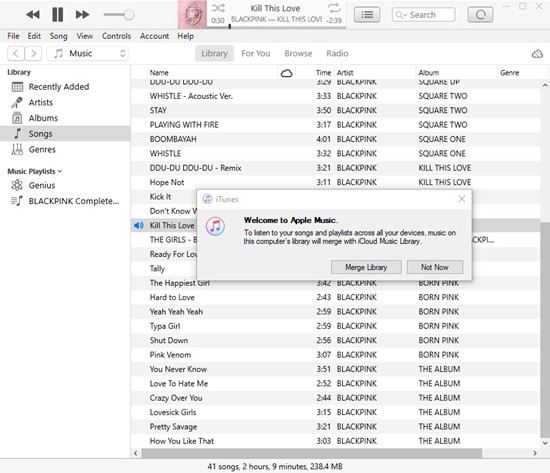Adjust the volume slider knob
The image size is (550, 473).
tap(129, 15)
